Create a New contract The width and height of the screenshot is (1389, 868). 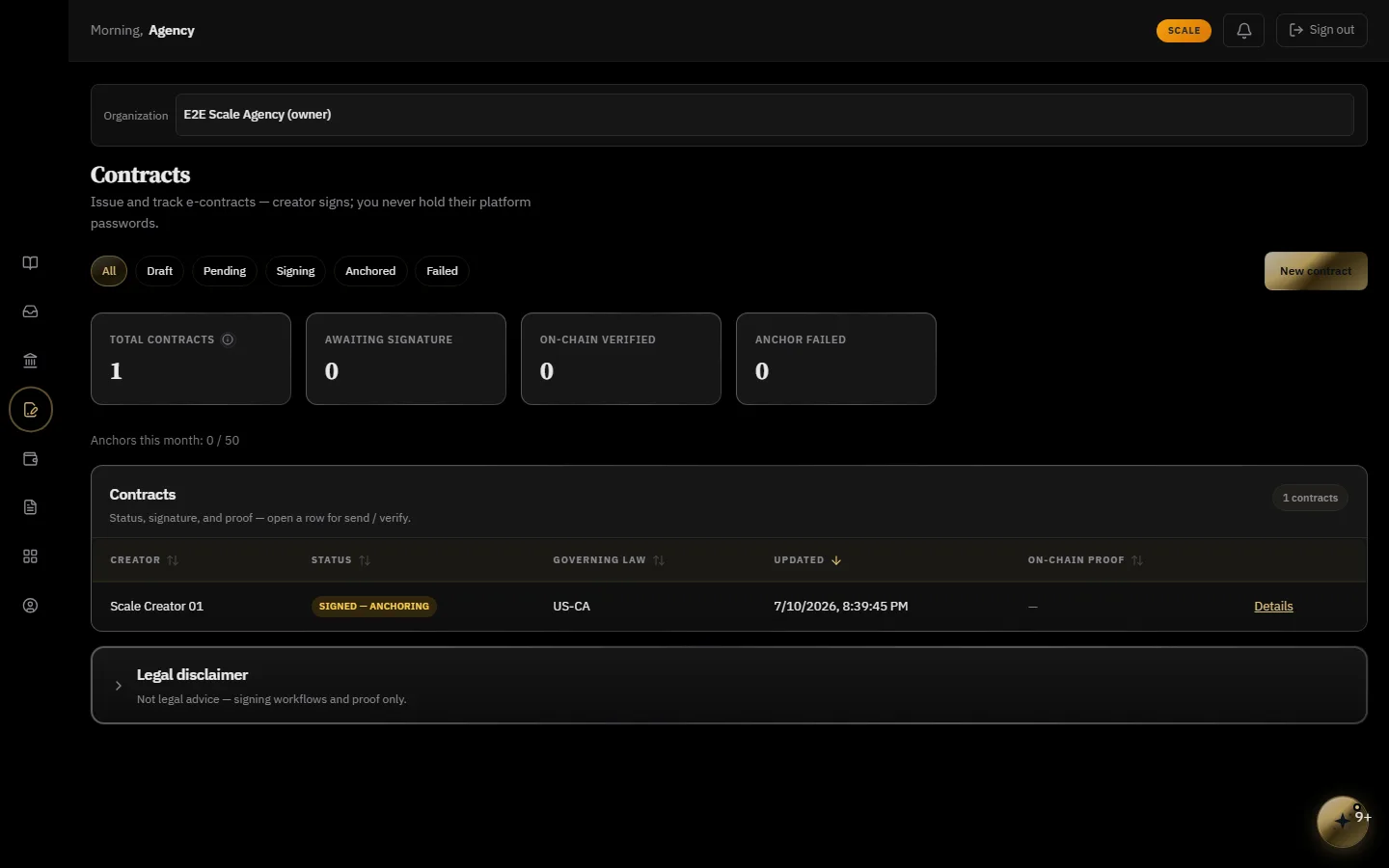click(1316, 271)
